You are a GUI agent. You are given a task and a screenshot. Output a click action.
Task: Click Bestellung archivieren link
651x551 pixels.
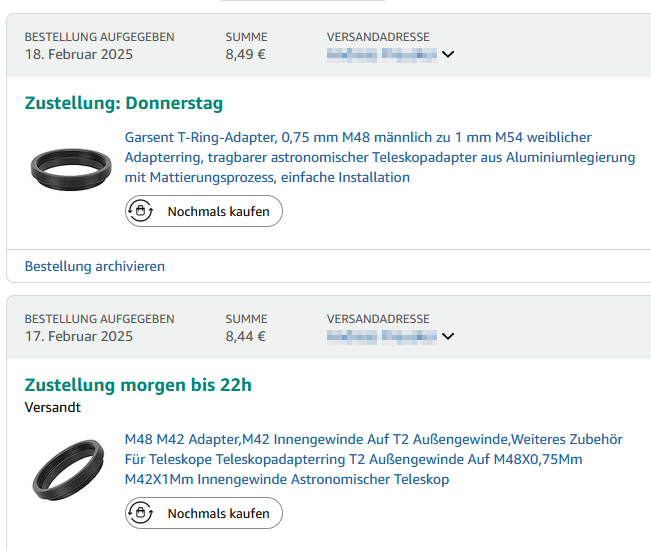[95, 266]
